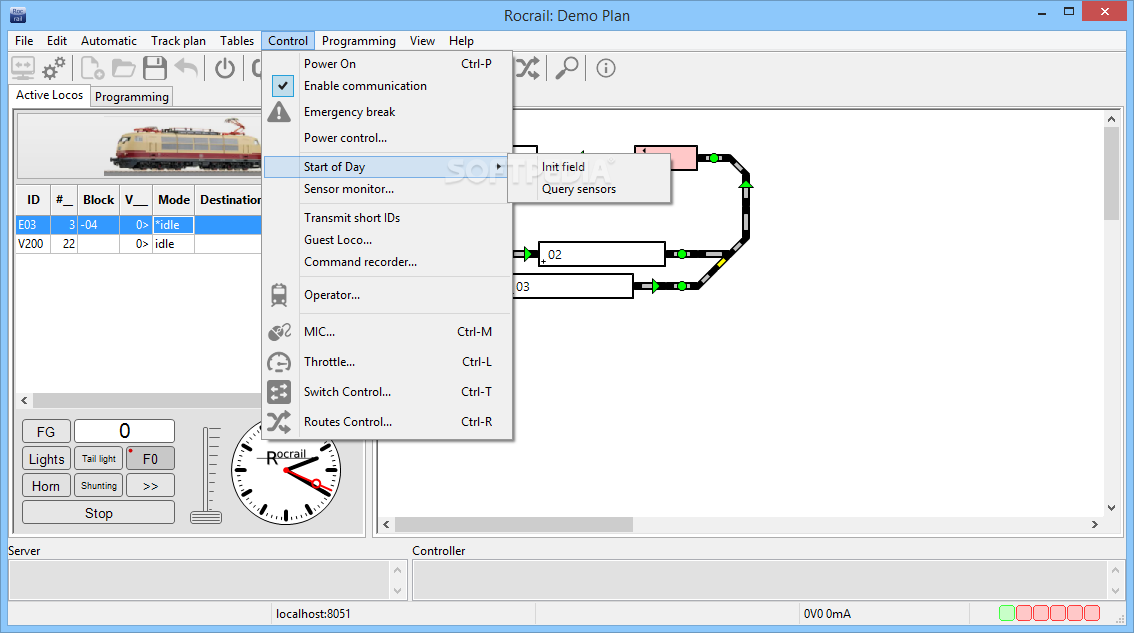1134x633 pixels.
Task: Select Query sensors in submenu
Action: (579, 190)
